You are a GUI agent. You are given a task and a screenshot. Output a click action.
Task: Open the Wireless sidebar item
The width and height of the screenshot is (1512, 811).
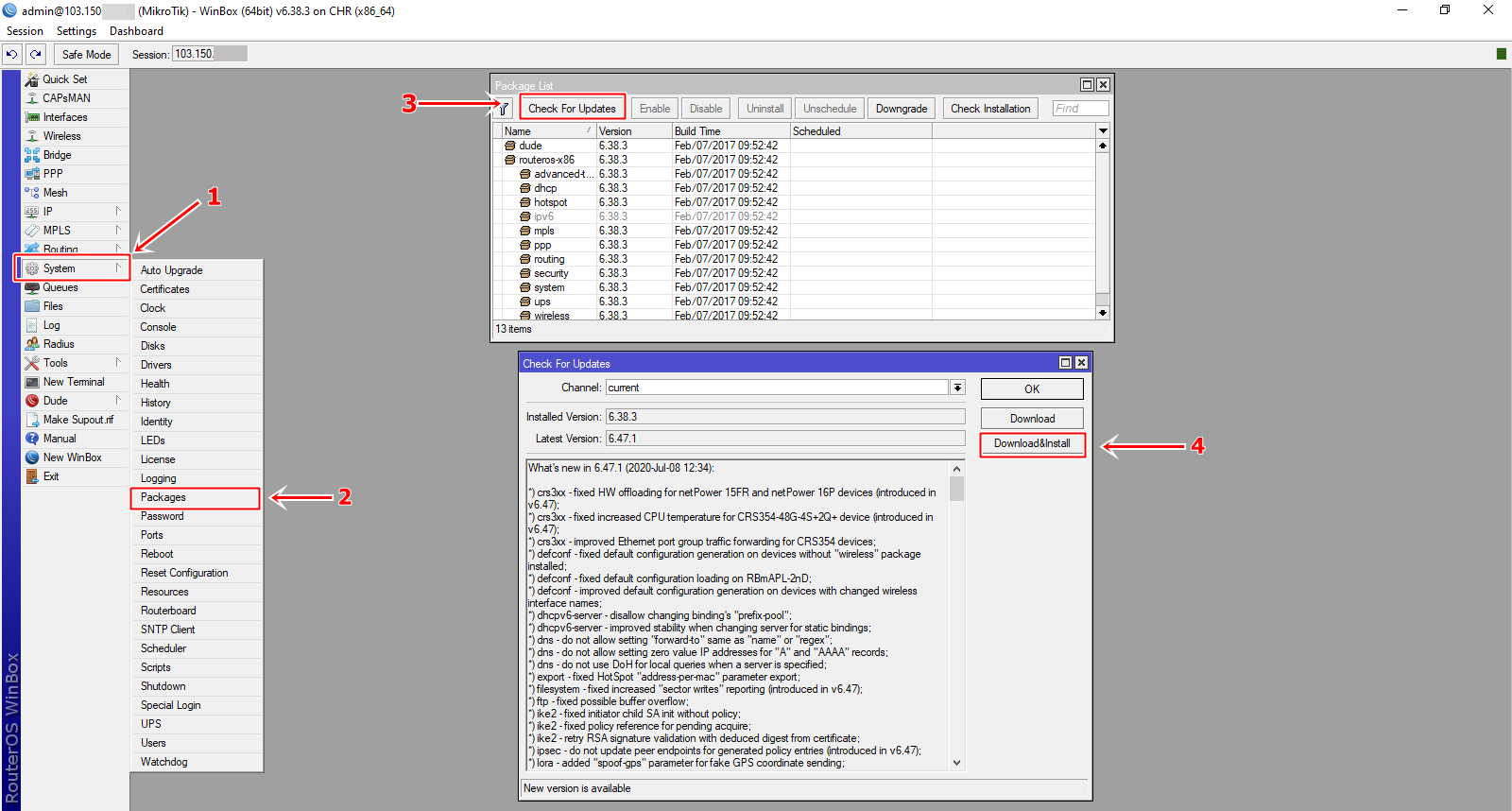coord(61,136)
